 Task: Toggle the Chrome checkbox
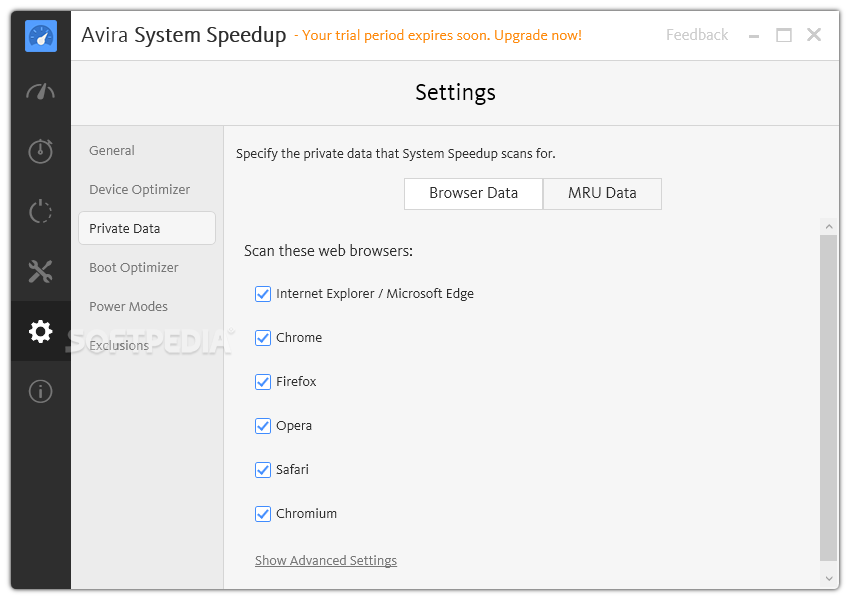[263, 338]
